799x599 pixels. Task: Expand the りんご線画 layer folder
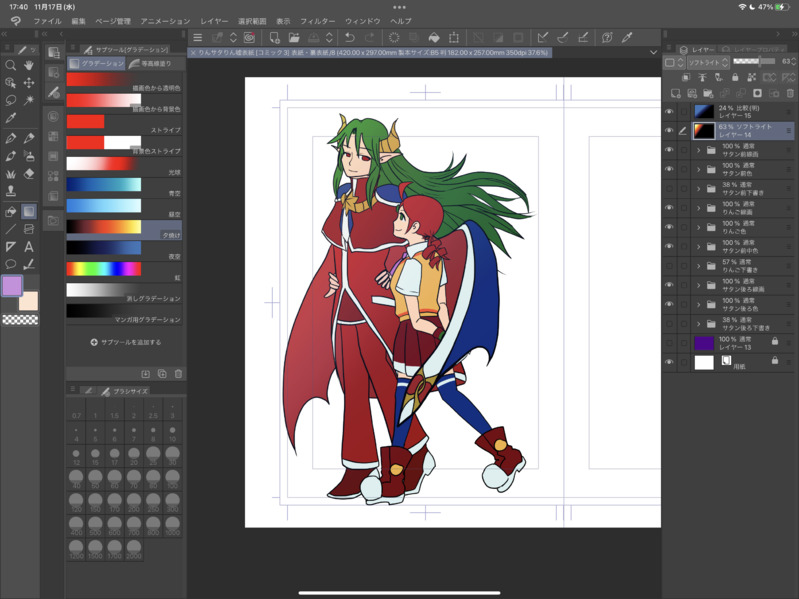click(698, 208)
